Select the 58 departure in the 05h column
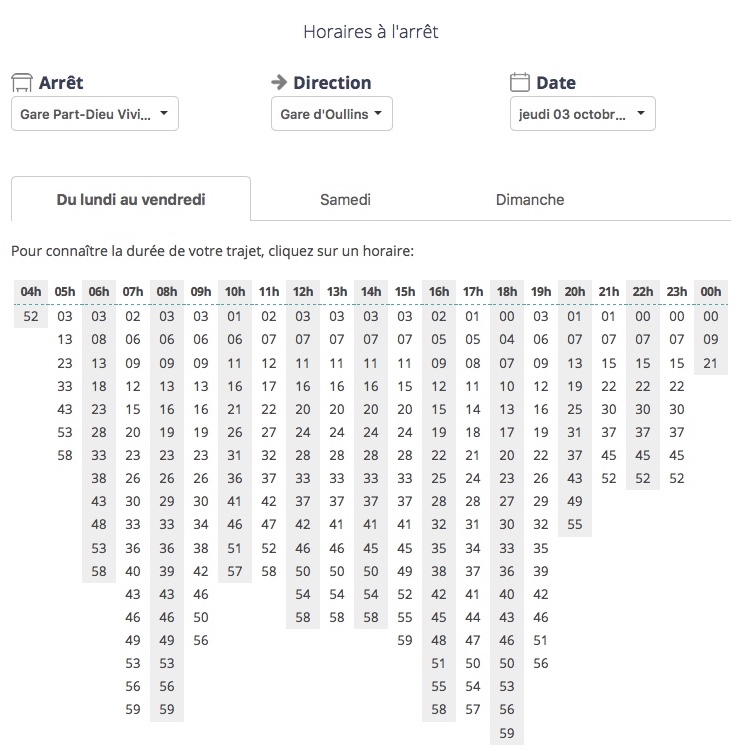741x749 pixels. [x=65, y=455]
